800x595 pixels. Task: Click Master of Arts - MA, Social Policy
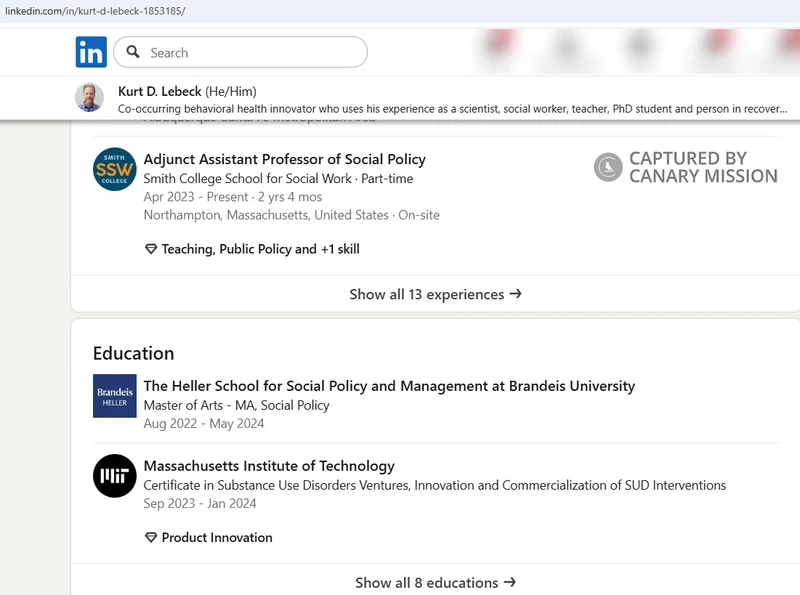pyautogui.click(x=236, y=405)
